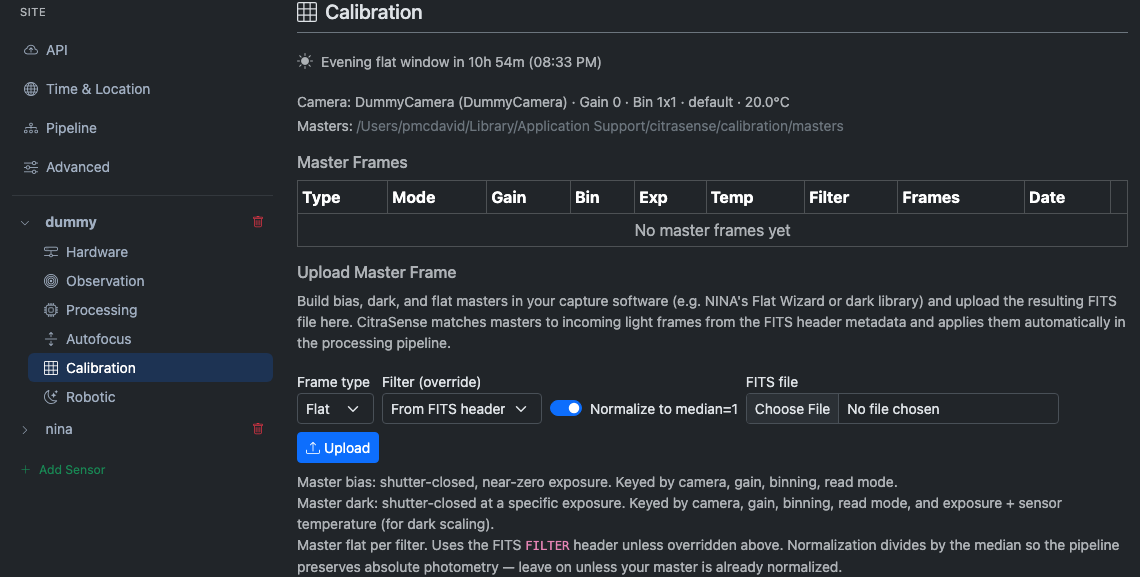Screen dimensions: 1140x577
Task: Click the sun icon beside the evening flat window
Action: pos(305,62)
